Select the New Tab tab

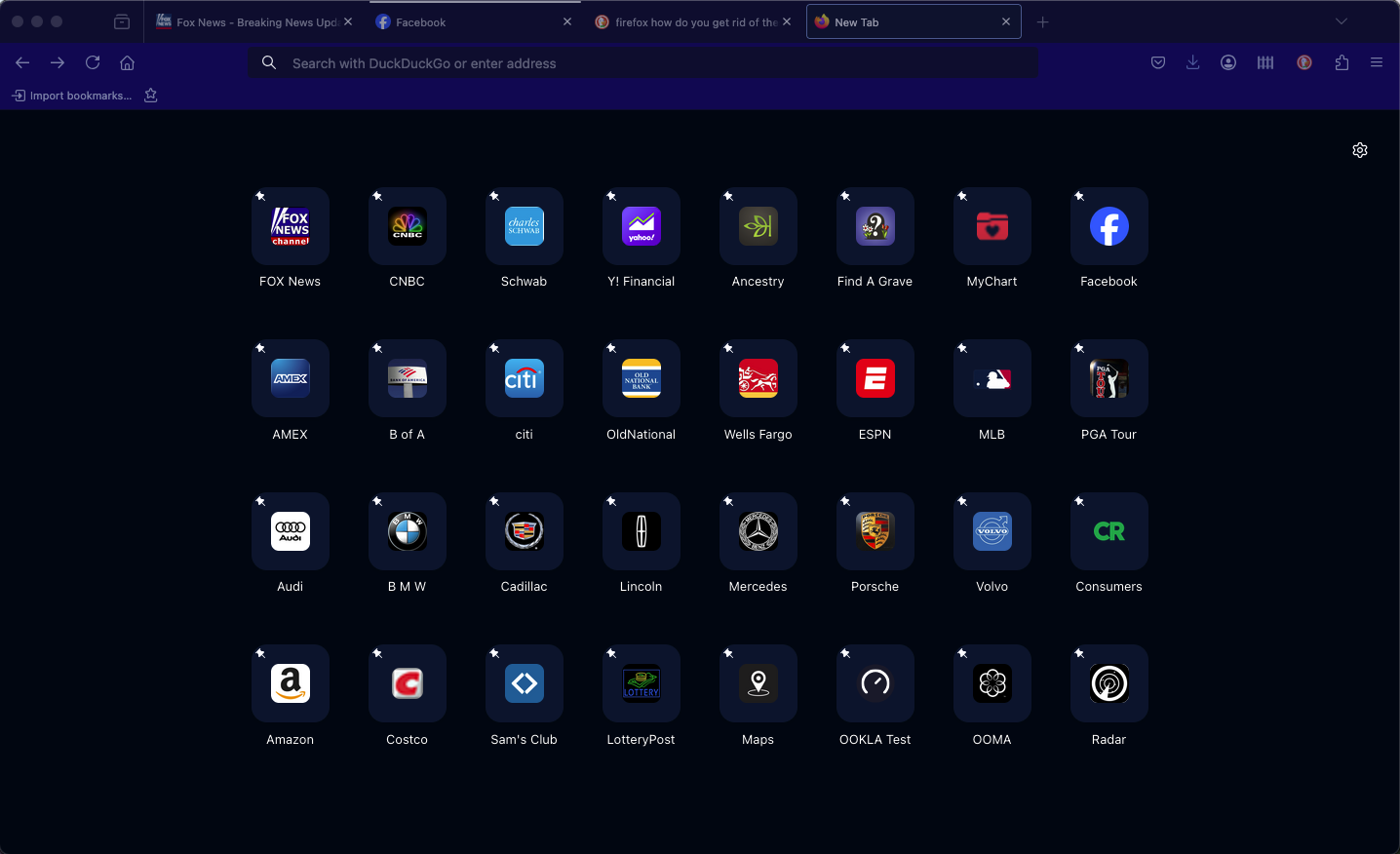click(914, 21)
